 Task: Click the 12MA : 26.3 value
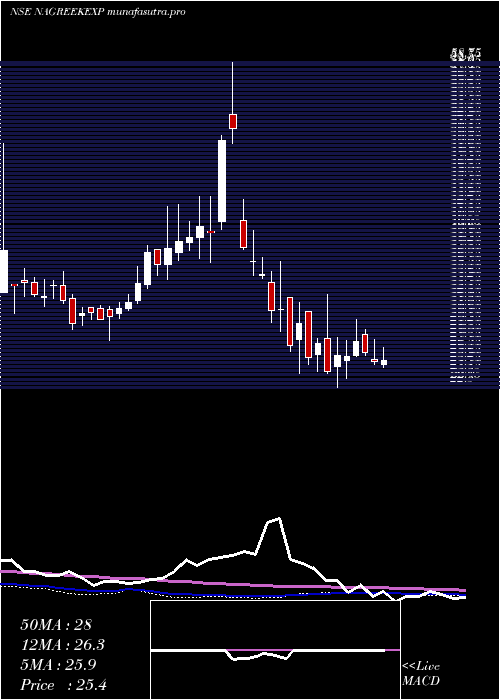click(x=63, y=645)
